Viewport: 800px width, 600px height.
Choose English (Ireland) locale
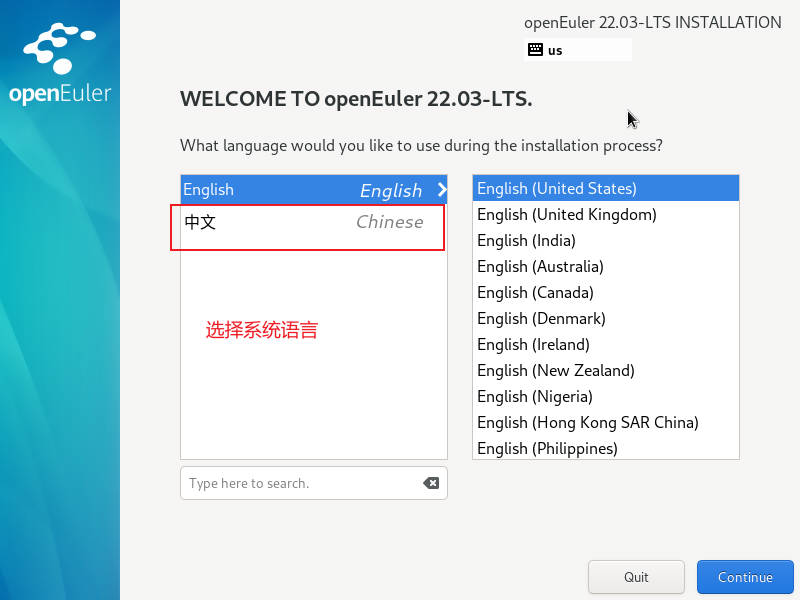pos(606,344)
